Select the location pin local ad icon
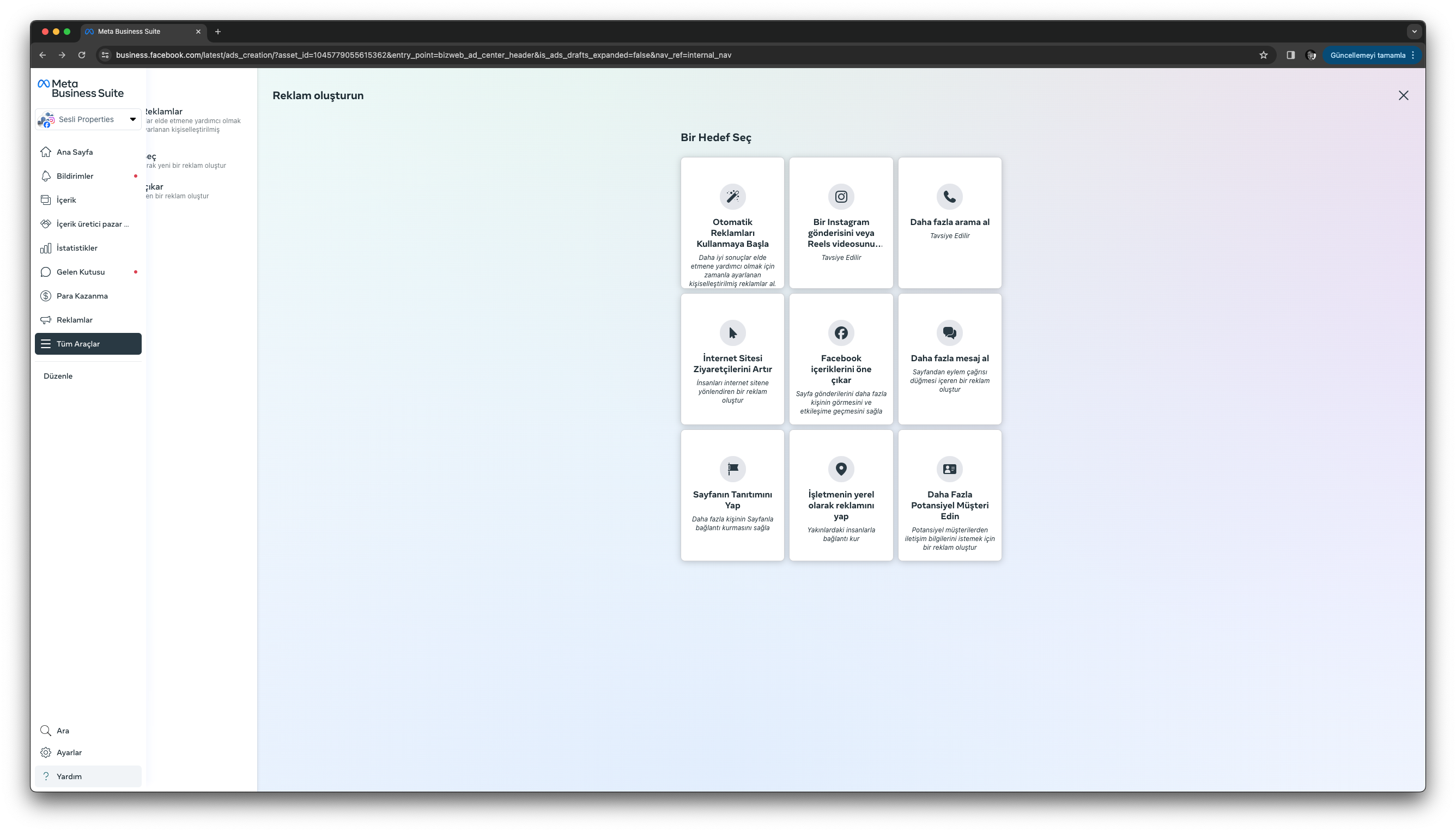The image size is (1456, 832). coord(841,469)
